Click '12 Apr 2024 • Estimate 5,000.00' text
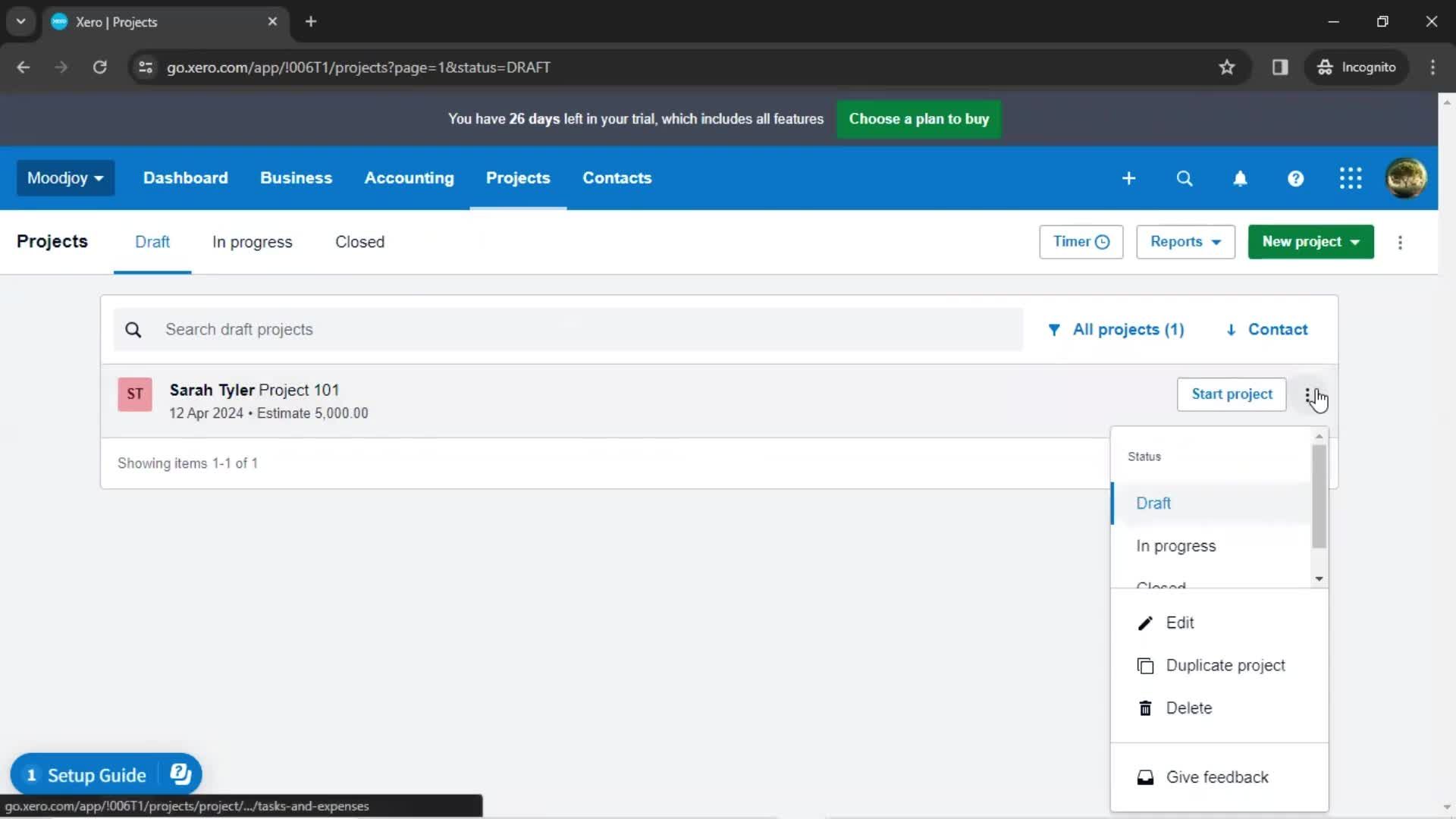 point(268,413)
